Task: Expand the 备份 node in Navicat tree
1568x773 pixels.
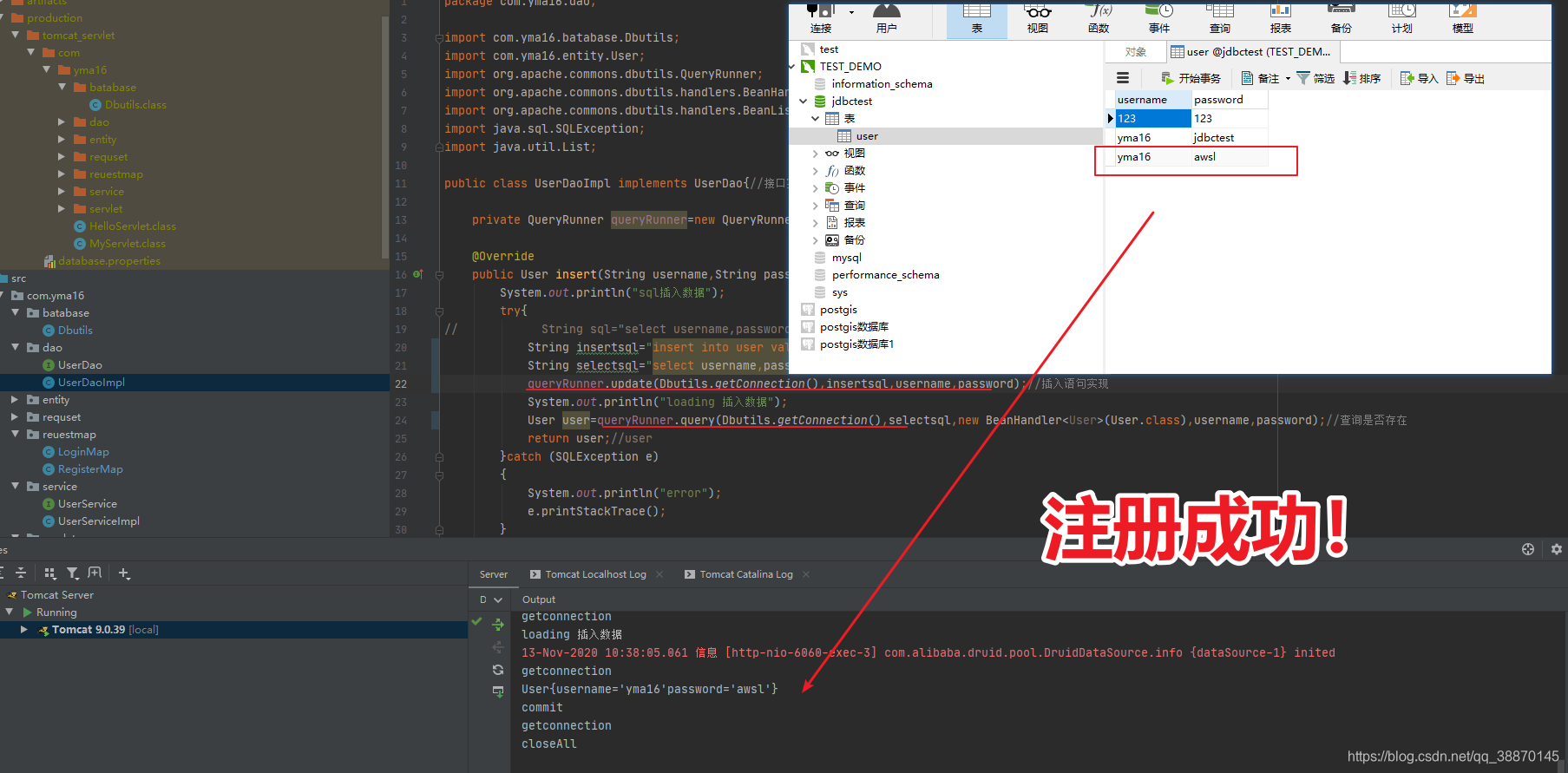Action: [815, 240]
